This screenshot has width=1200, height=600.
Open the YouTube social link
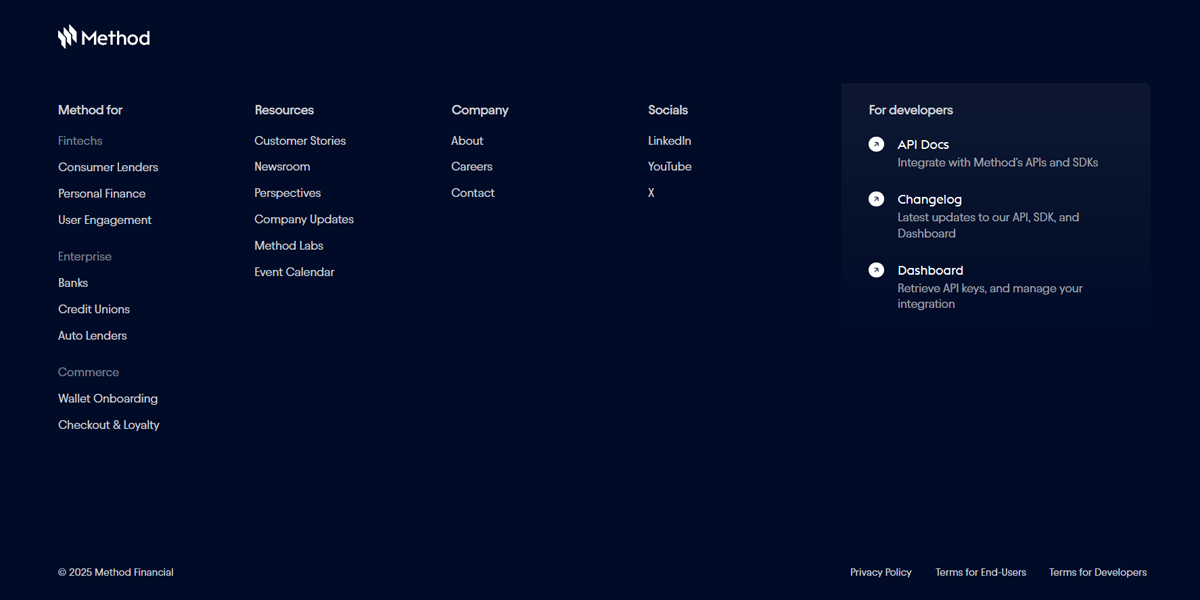[x=670, y=167]
